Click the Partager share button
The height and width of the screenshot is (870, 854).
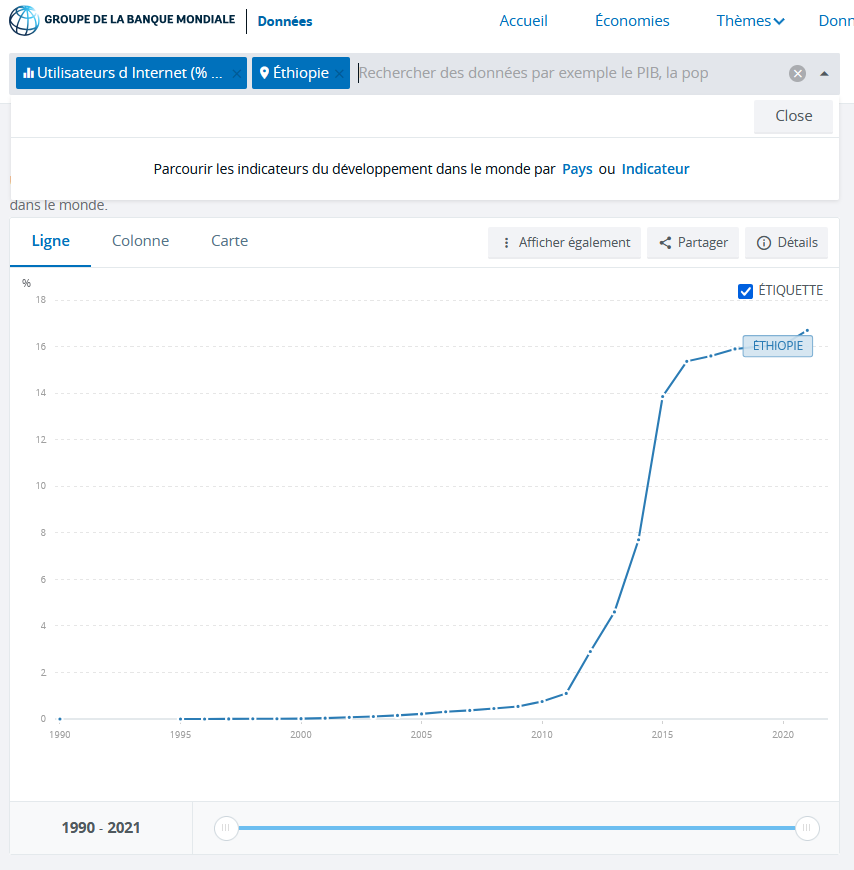coord(693,242)
